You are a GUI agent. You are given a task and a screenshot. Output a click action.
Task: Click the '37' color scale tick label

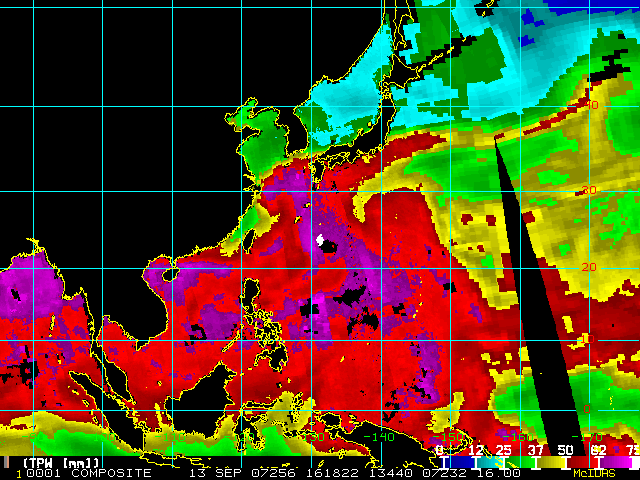[x=535, y=451]
